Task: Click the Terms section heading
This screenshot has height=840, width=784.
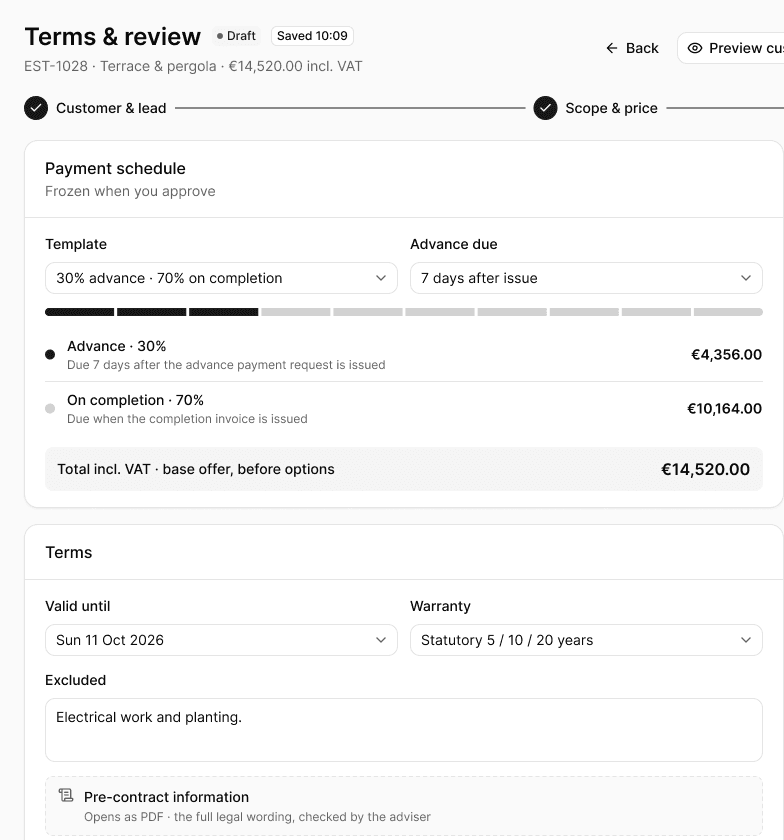Action: pos(69,552)
